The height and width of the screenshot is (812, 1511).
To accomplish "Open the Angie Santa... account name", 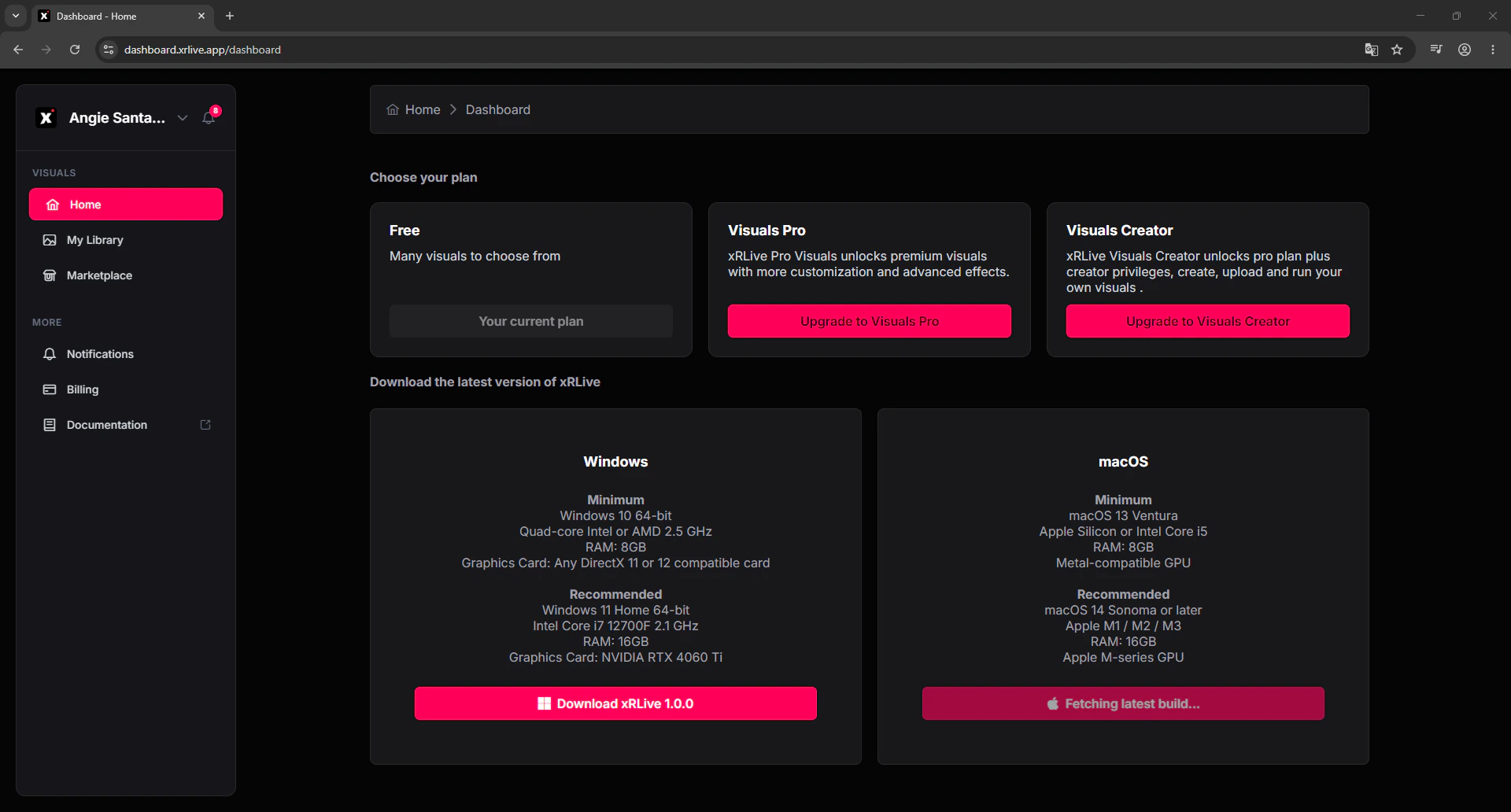I will [x=117, y=118].
